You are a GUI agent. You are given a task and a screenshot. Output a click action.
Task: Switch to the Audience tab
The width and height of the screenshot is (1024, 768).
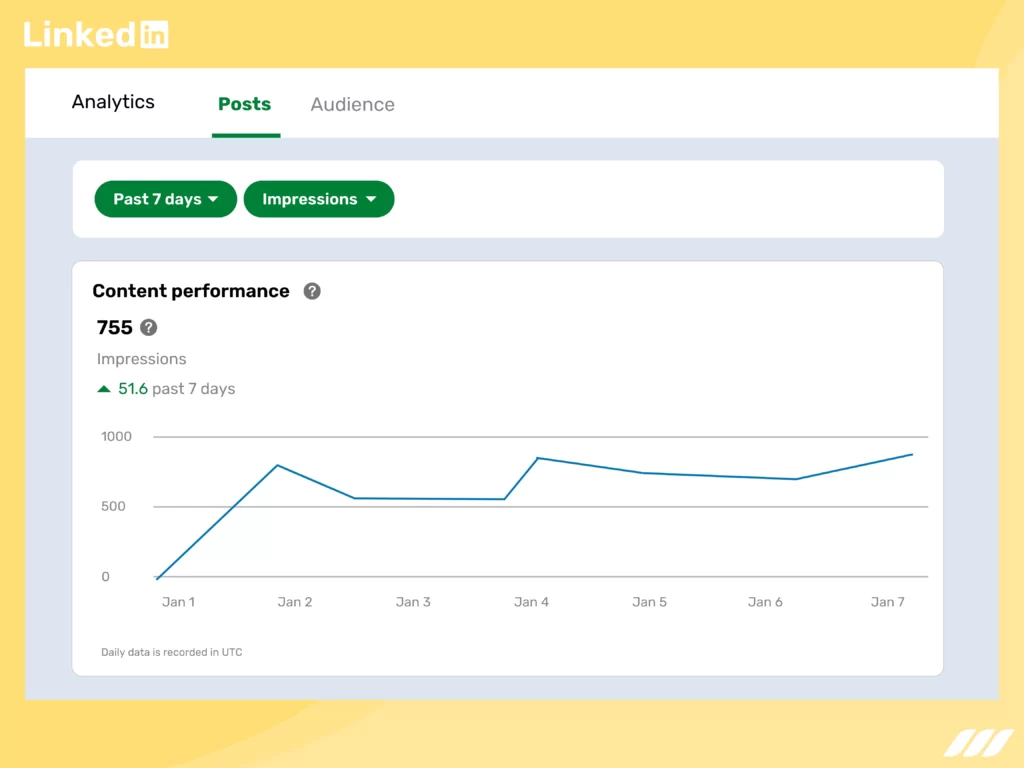click(x=353, y=104)
